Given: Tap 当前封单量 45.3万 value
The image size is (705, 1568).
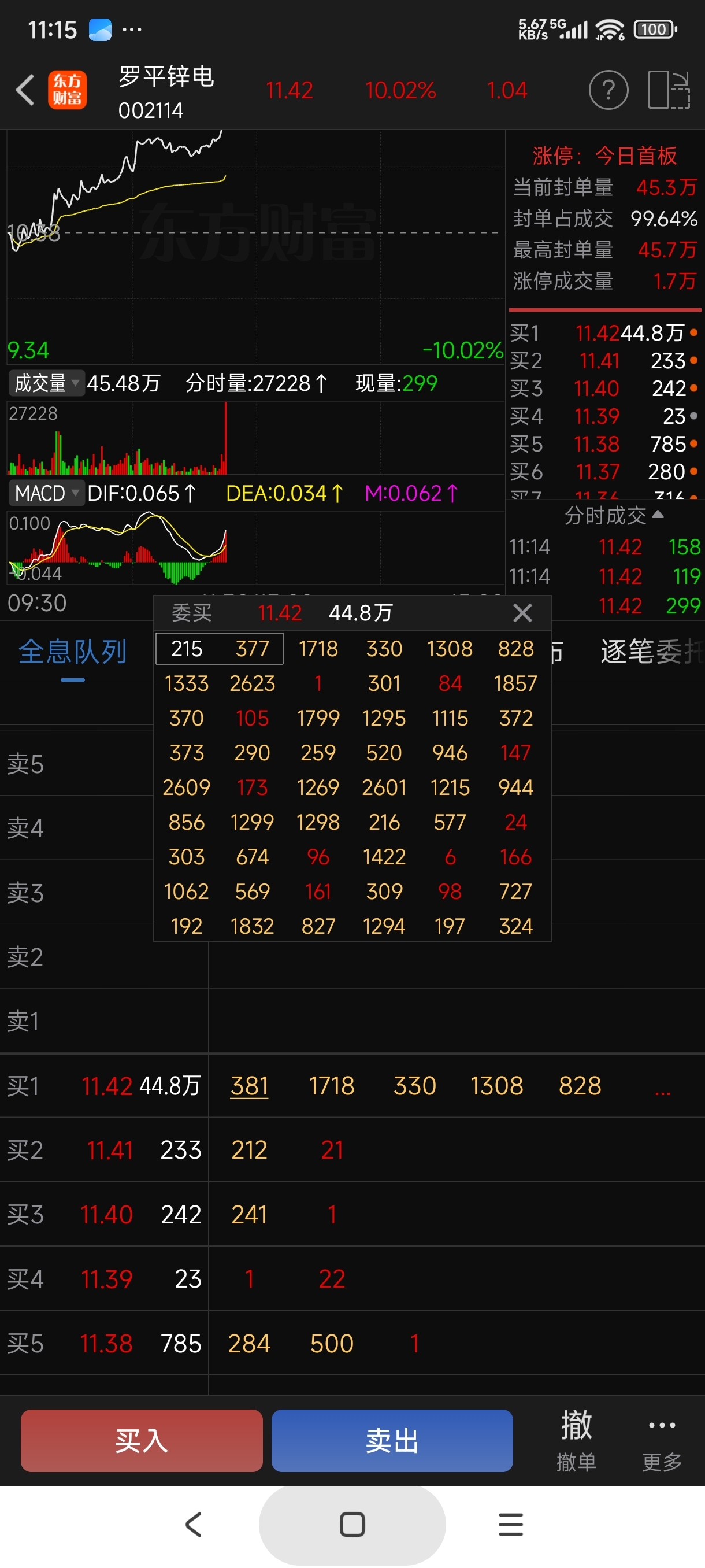Looking at the screenshot, I should click(666, 187).
